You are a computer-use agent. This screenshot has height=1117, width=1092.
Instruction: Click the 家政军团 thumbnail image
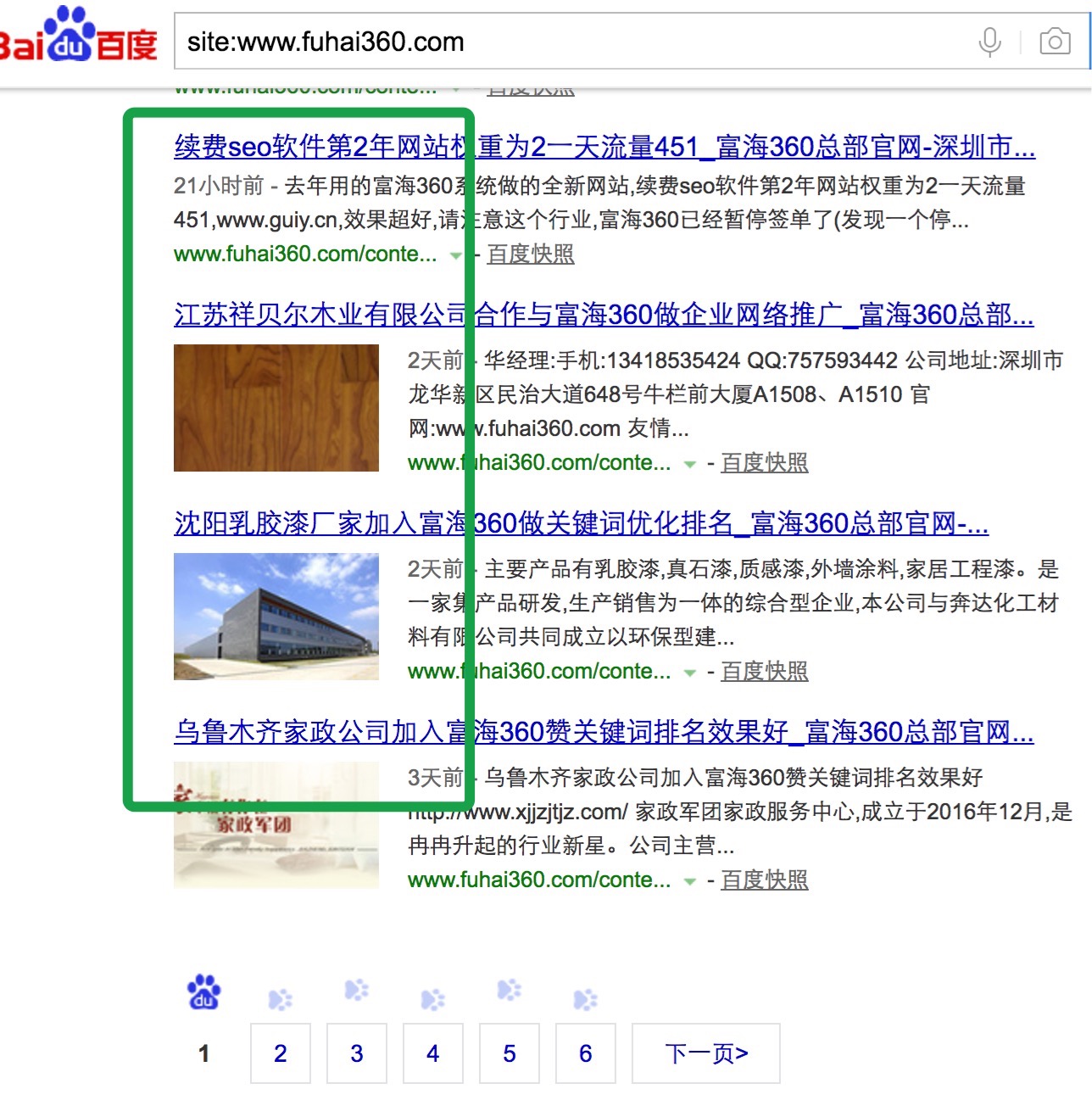click(276, 825)
